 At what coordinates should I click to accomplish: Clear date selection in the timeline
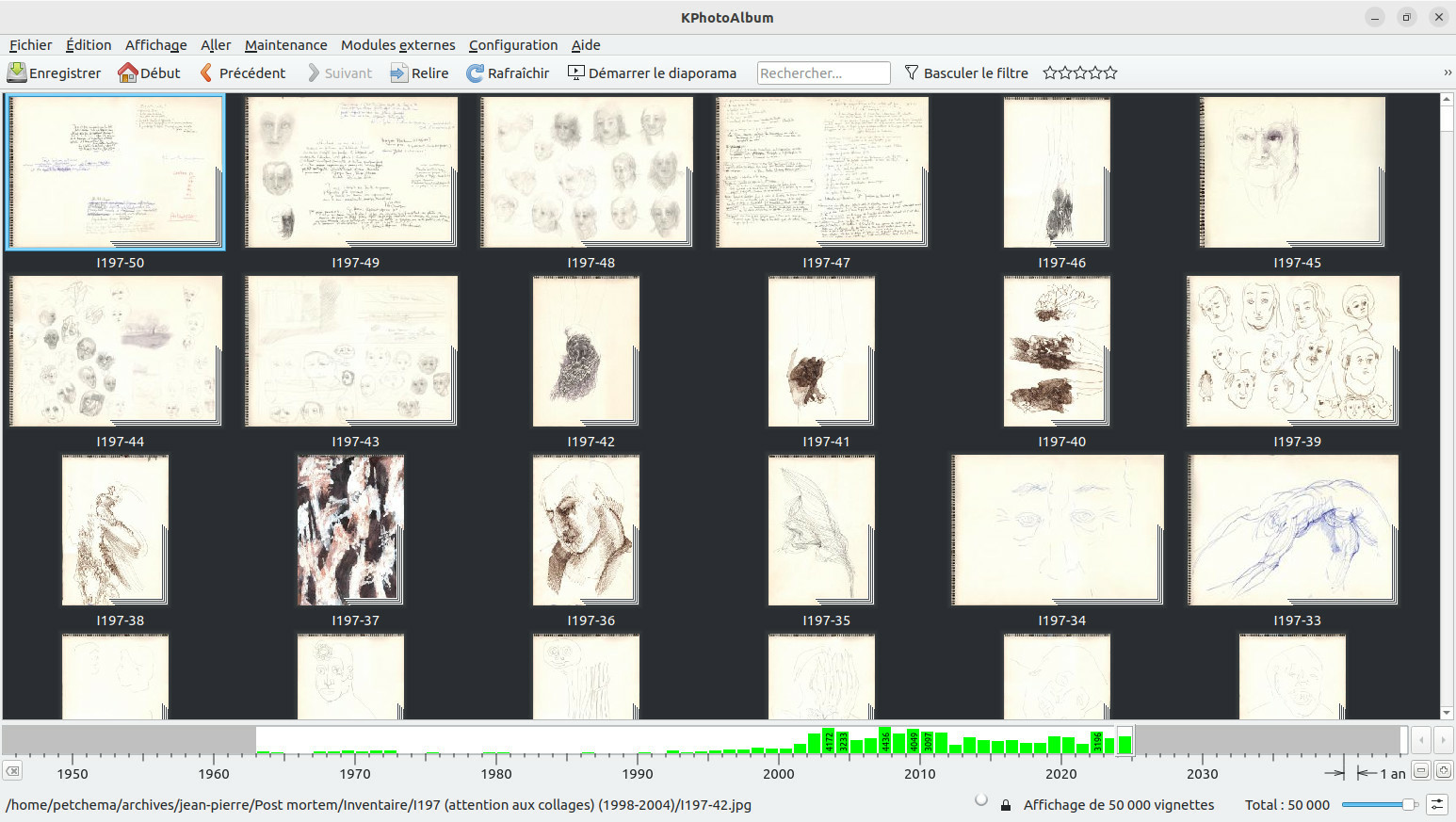pyautogui.click(x=12, y=771)
